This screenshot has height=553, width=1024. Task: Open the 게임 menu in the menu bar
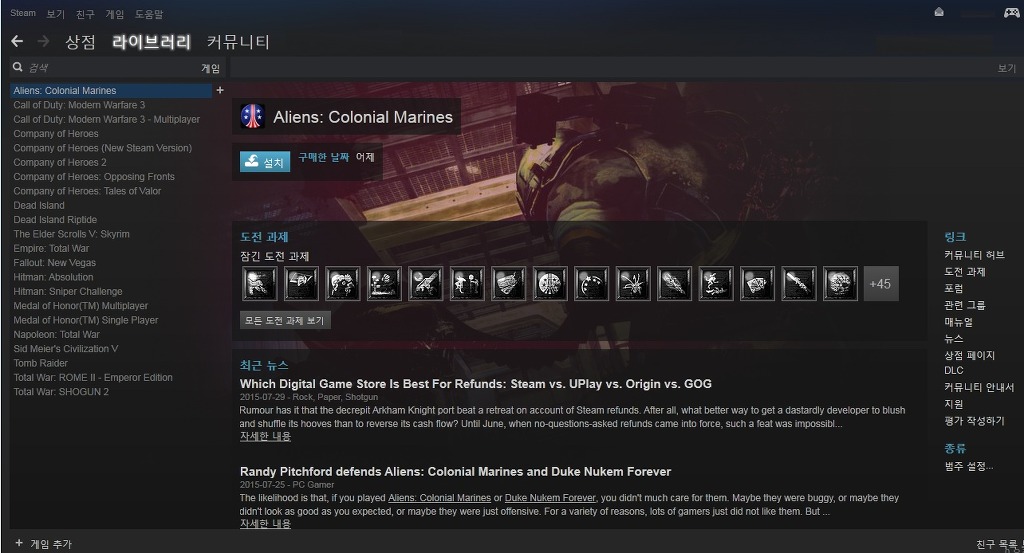[114, 14]
